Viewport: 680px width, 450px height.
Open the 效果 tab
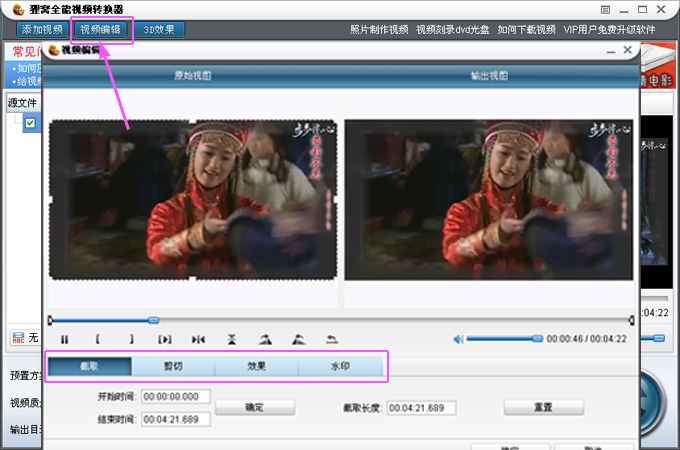click(x=256, y=366)
